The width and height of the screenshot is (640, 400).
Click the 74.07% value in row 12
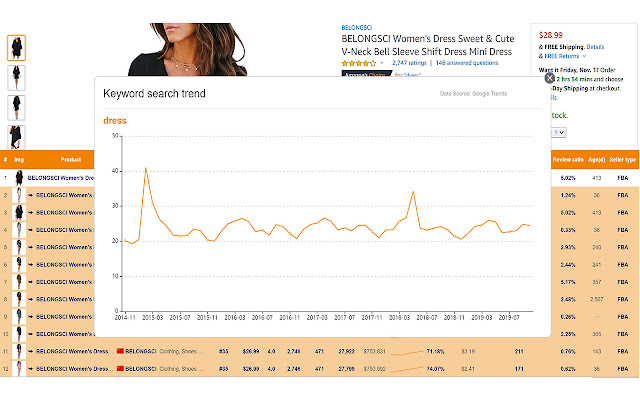pos(435,369)
